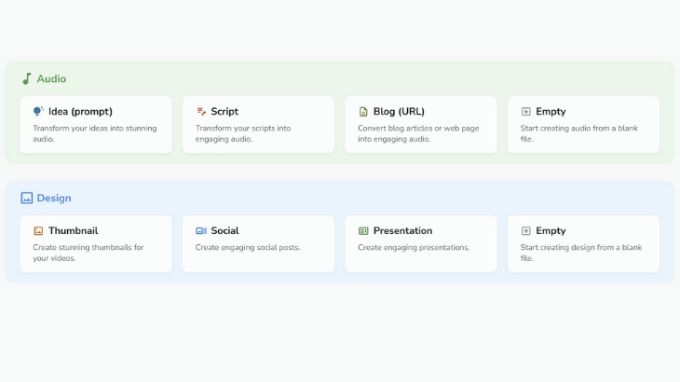Choose the Presentation card heading
The height and width of the screenshot is (382, 680).
[403, 231]
